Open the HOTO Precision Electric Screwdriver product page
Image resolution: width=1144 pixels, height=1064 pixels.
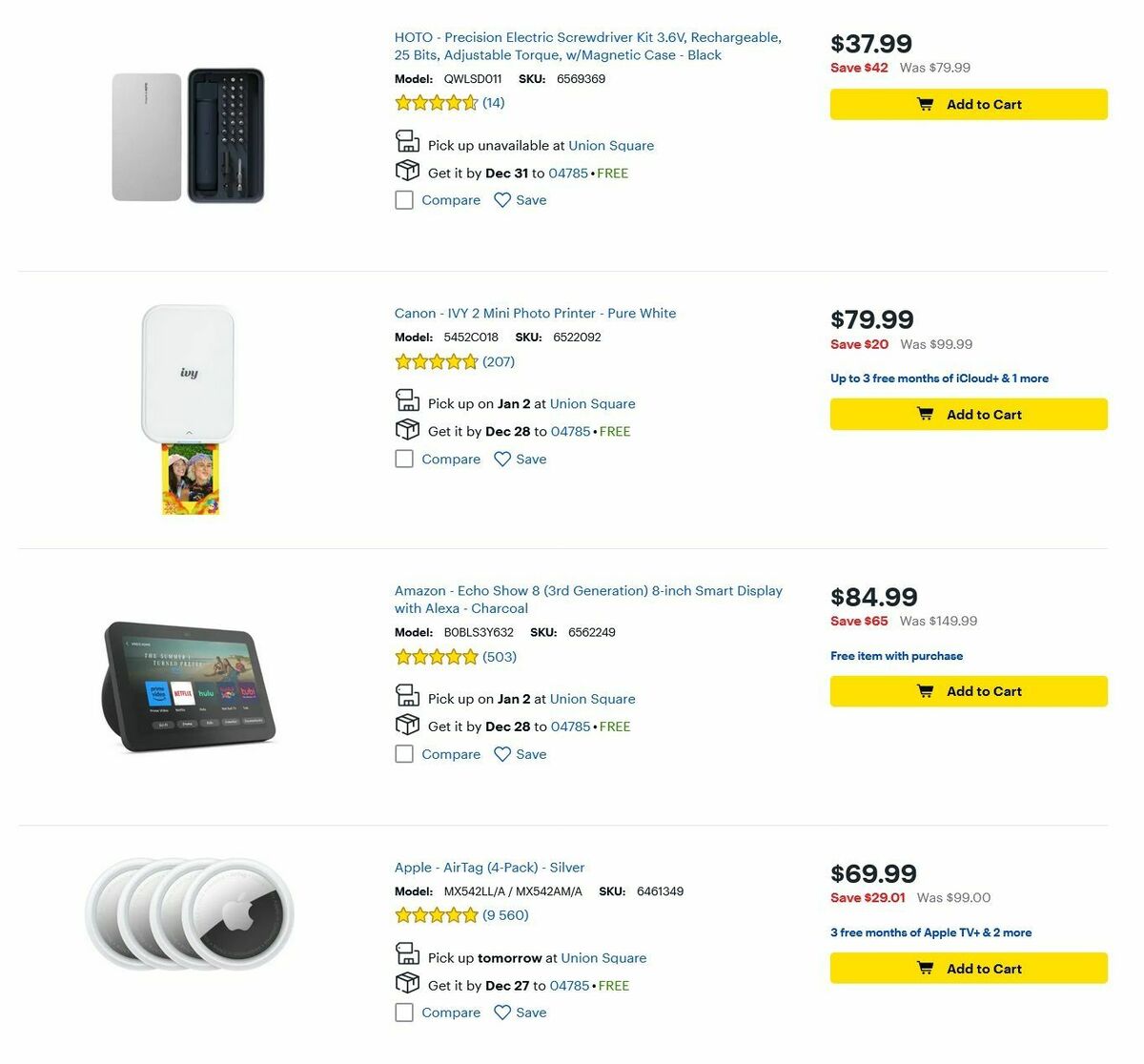coord(587,46)
